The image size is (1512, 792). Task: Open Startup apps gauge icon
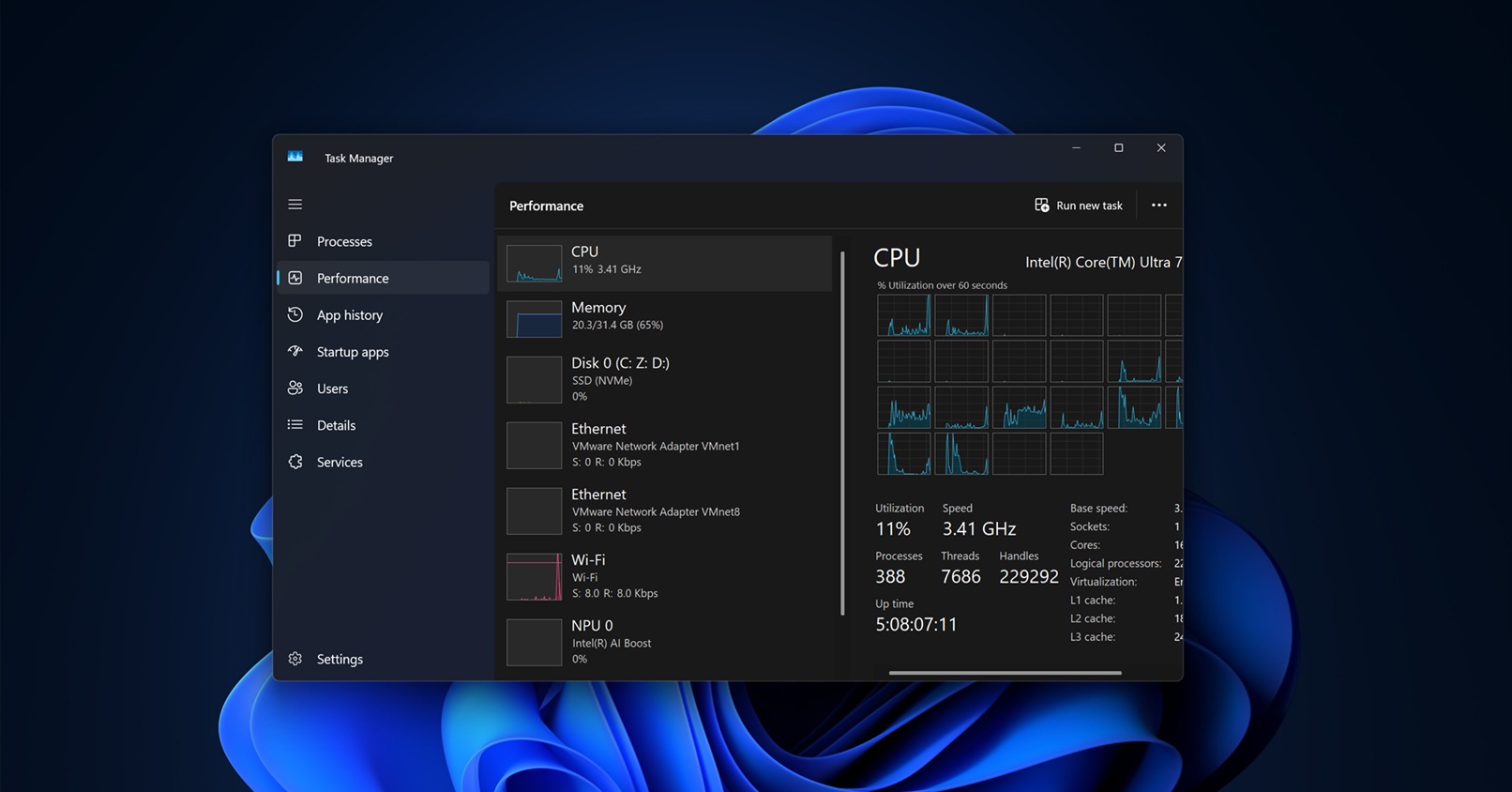(x=295, y=352)
